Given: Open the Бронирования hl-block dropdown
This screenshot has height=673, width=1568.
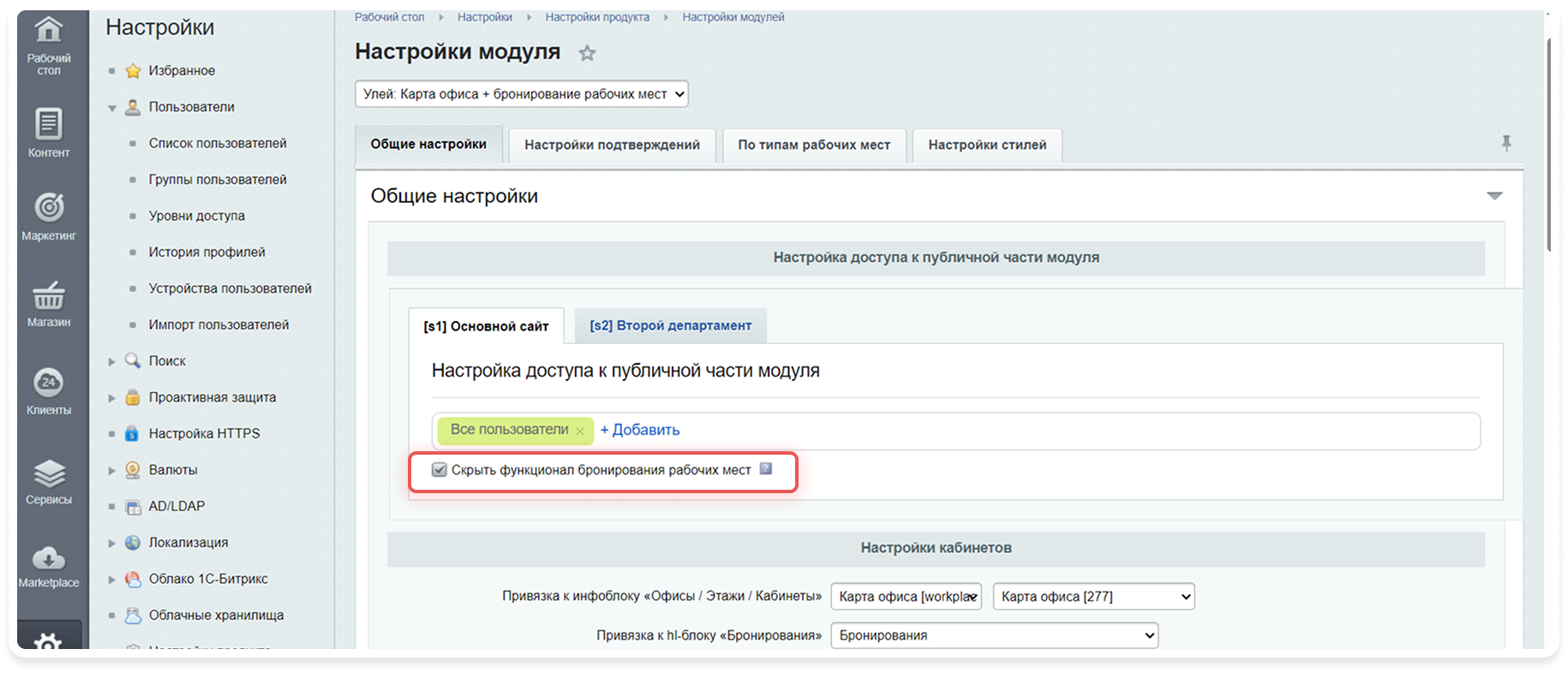Looking at the screenshot, I should click(995, 635).
